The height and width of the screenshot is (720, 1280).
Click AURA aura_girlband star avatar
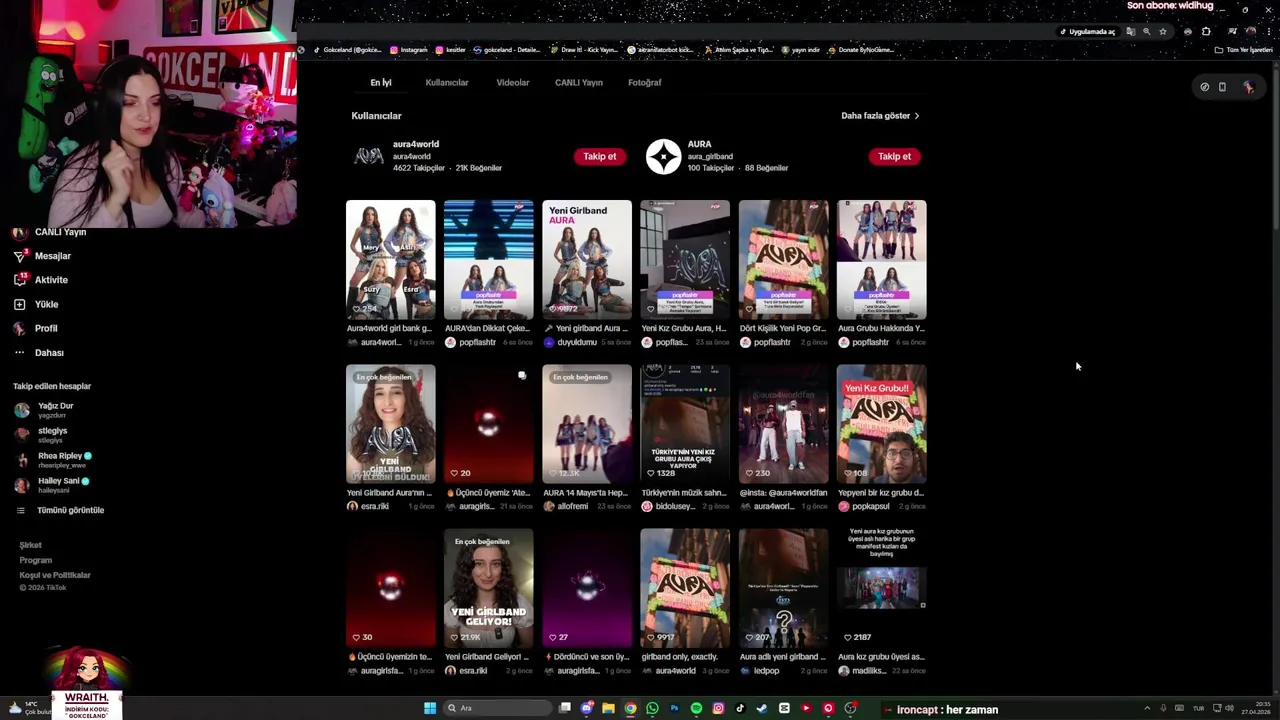click(x=663, y=156)
